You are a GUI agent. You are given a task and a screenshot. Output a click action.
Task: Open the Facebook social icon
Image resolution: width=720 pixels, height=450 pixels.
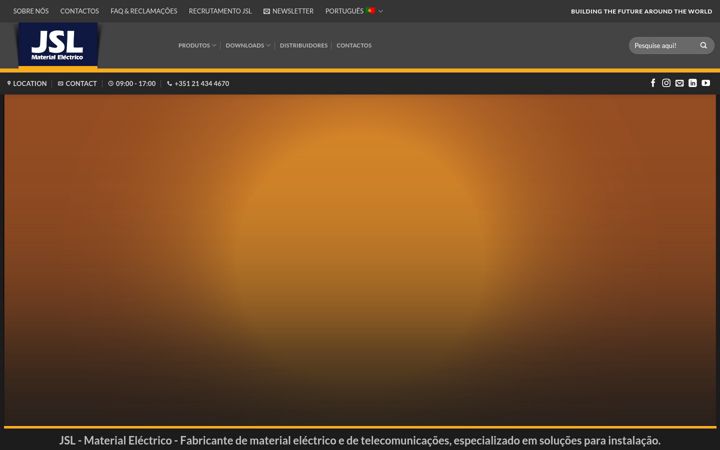point(653,83)
